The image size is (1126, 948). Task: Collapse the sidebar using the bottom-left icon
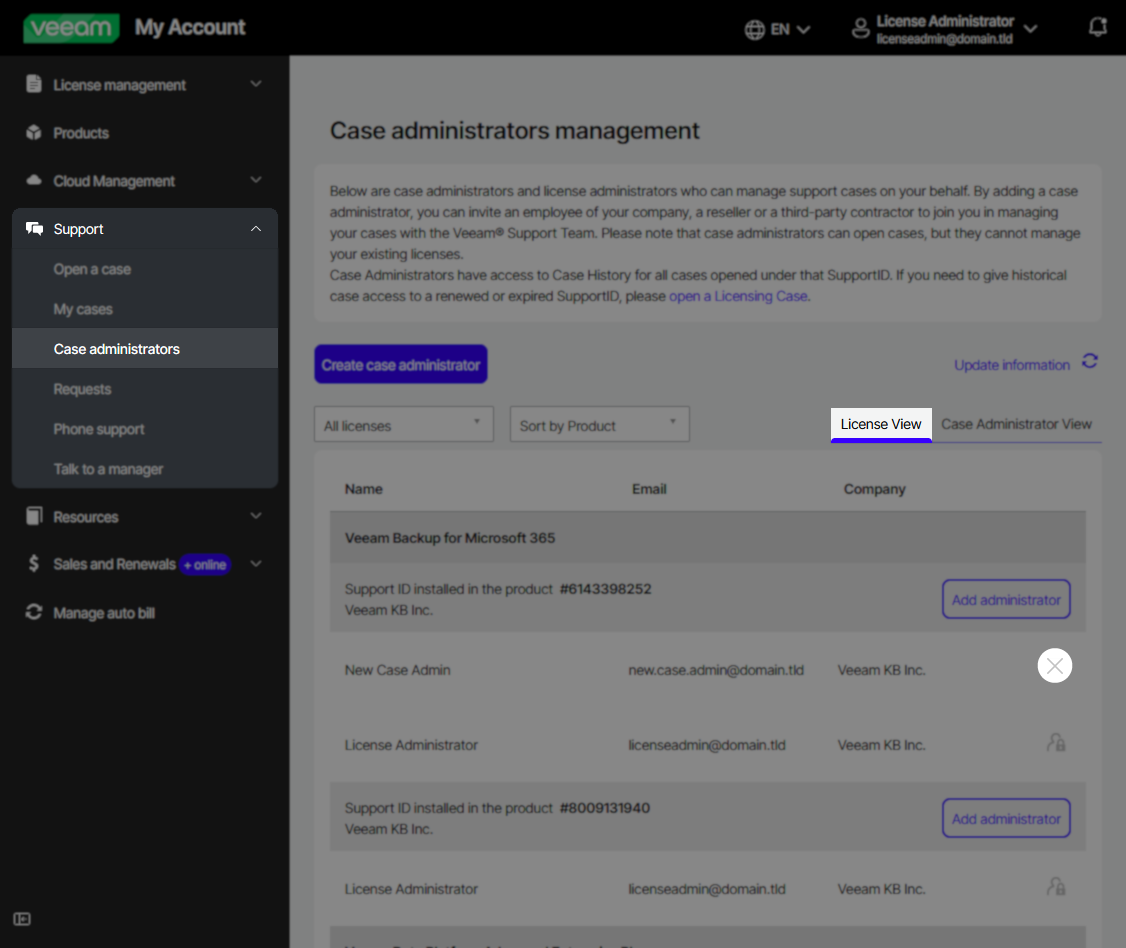21,918
